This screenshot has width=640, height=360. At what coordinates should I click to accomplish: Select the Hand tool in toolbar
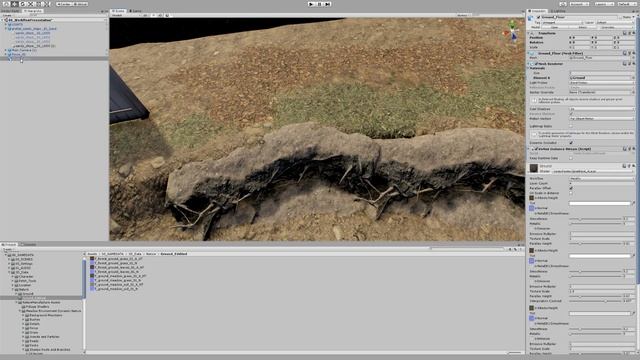point(6,4)
